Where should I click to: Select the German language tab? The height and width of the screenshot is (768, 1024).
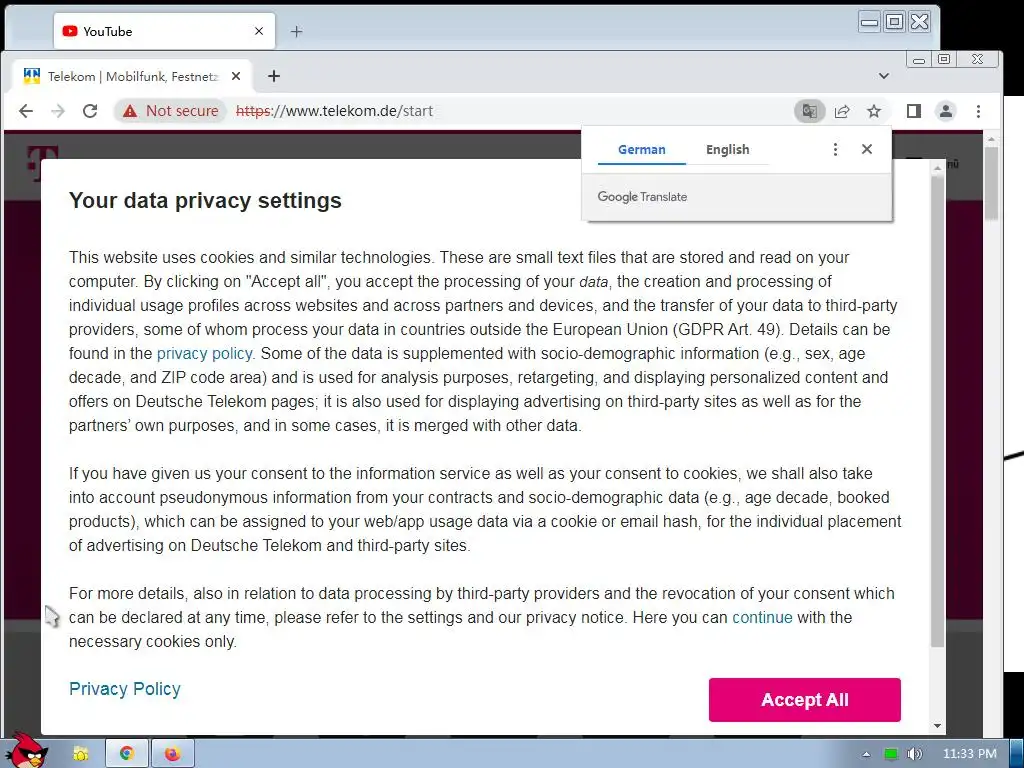[x=641, y=149]
